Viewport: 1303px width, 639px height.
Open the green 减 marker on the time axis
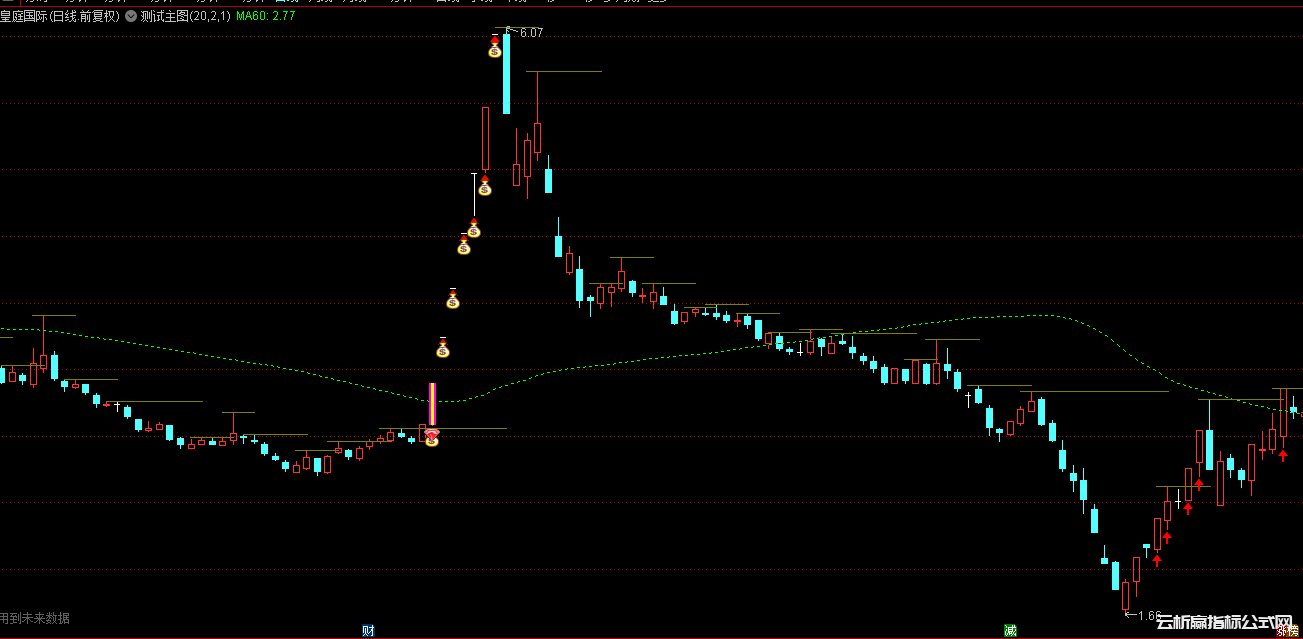1011,630
